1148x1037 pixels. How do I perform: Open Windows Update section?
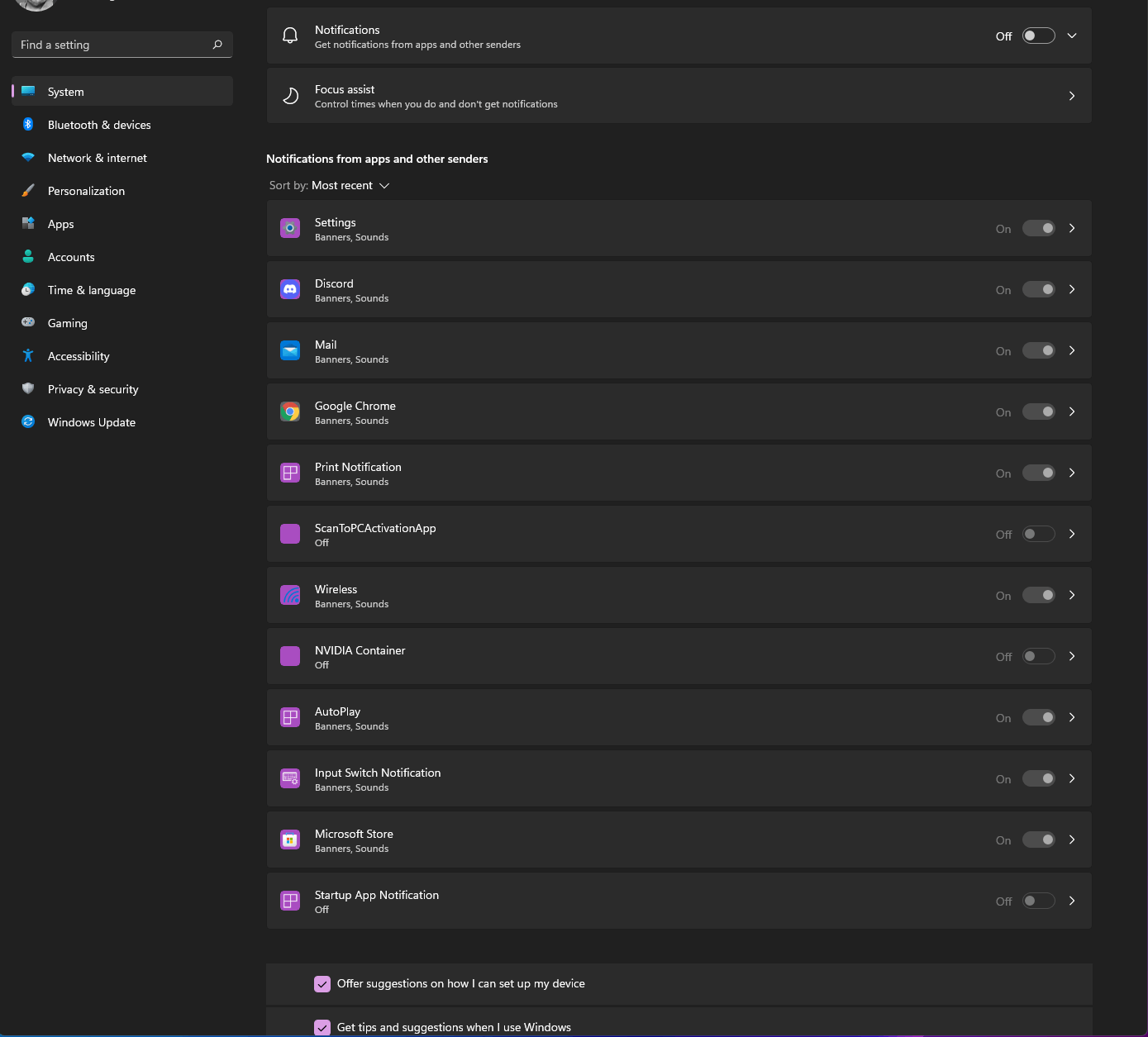[x=122, y=421]
